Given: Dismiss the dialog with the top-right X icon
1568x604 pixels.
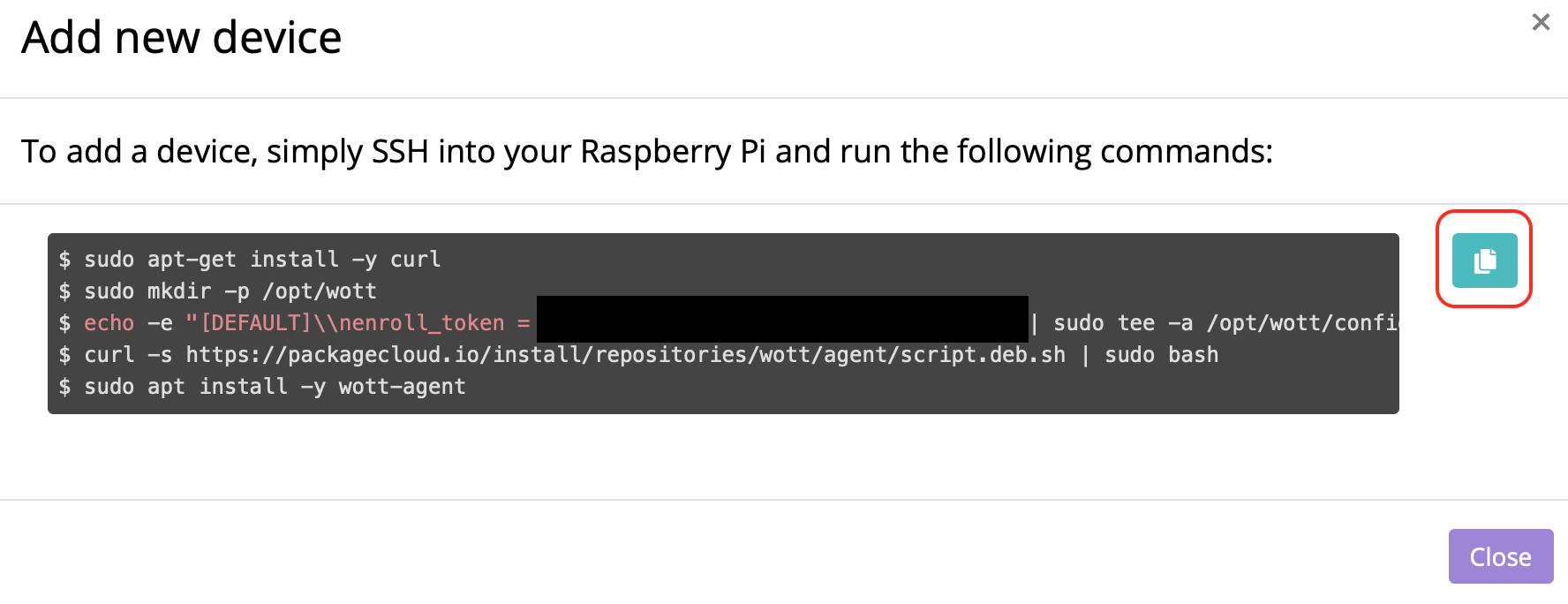Looking at the screenshot, I should click(x=1541, y=22).
